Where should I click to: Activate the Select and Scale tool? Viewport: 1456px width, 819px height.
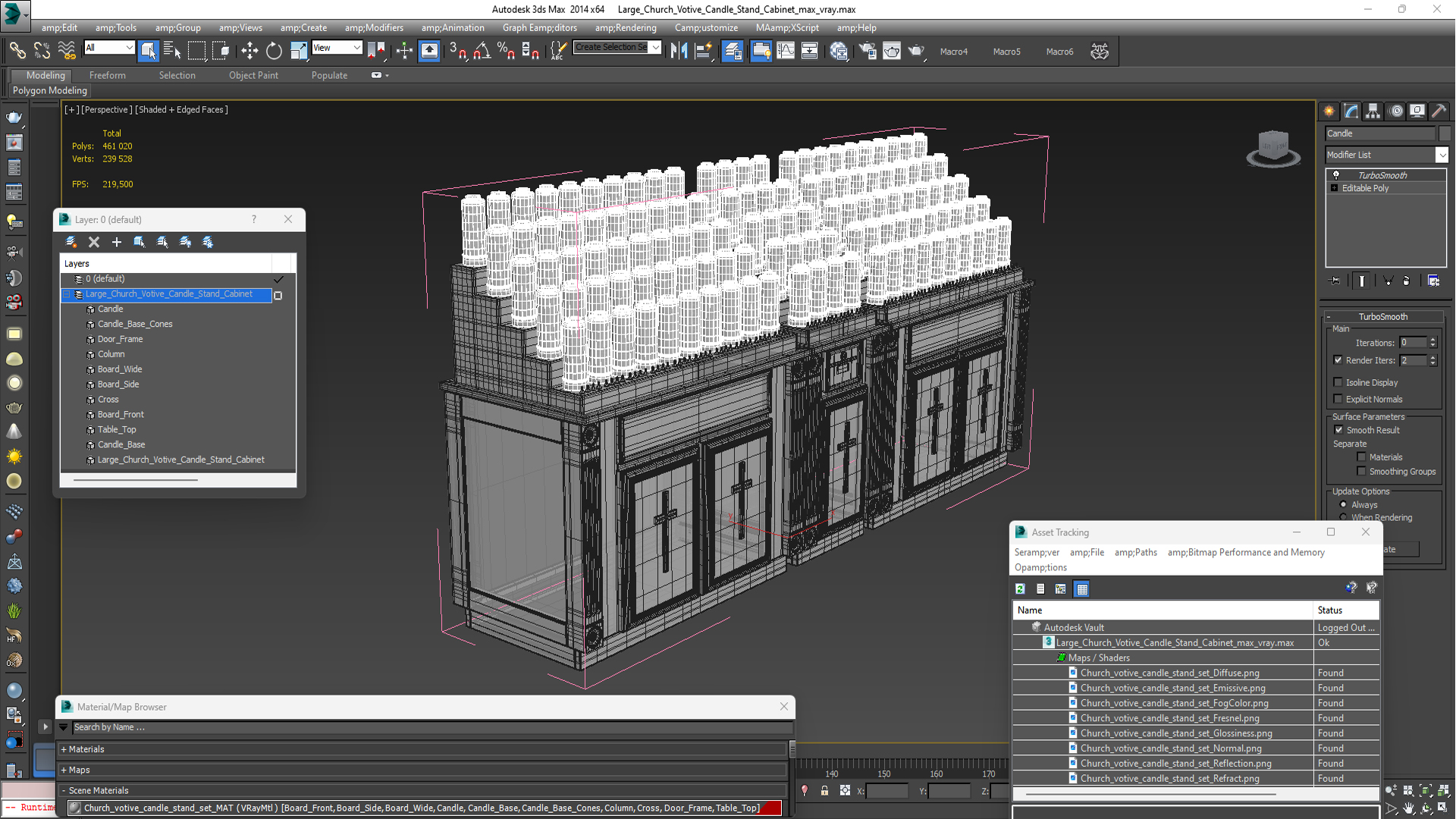tap(299, 51)
